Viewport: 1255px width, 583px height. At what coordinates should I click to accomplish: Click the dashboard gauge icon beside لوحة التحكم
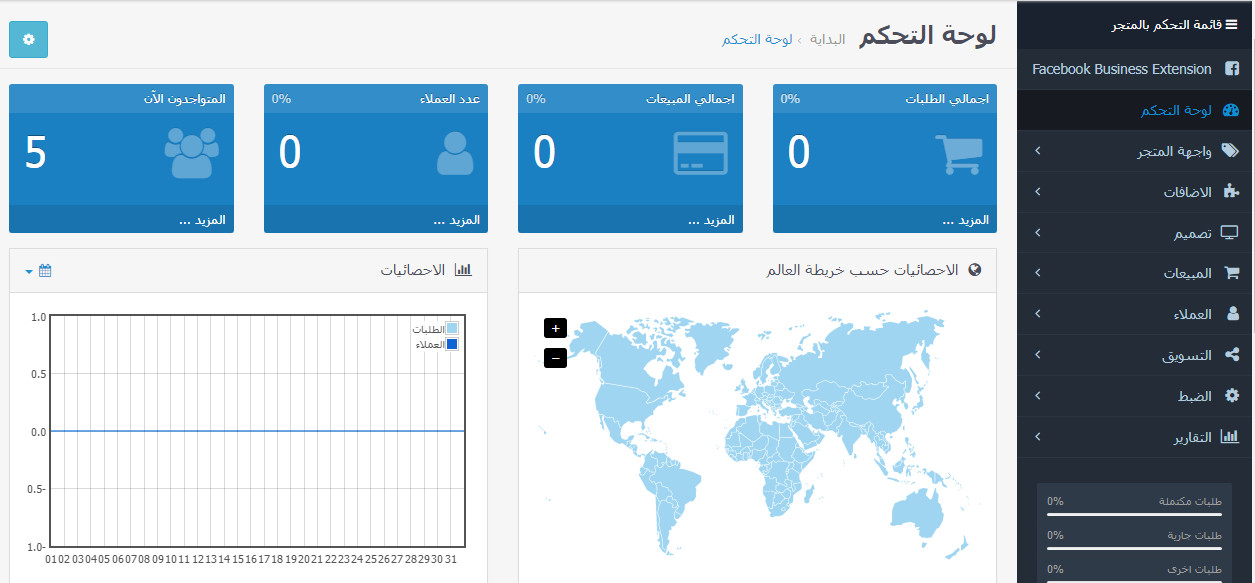(1231, 110)
